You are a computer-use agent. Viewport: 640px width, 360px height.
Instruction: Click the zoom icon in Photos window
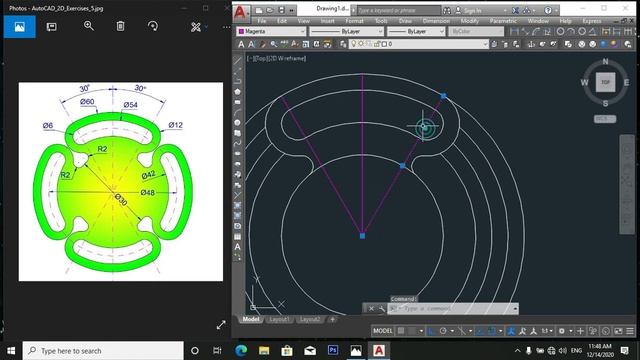point(89,26)
